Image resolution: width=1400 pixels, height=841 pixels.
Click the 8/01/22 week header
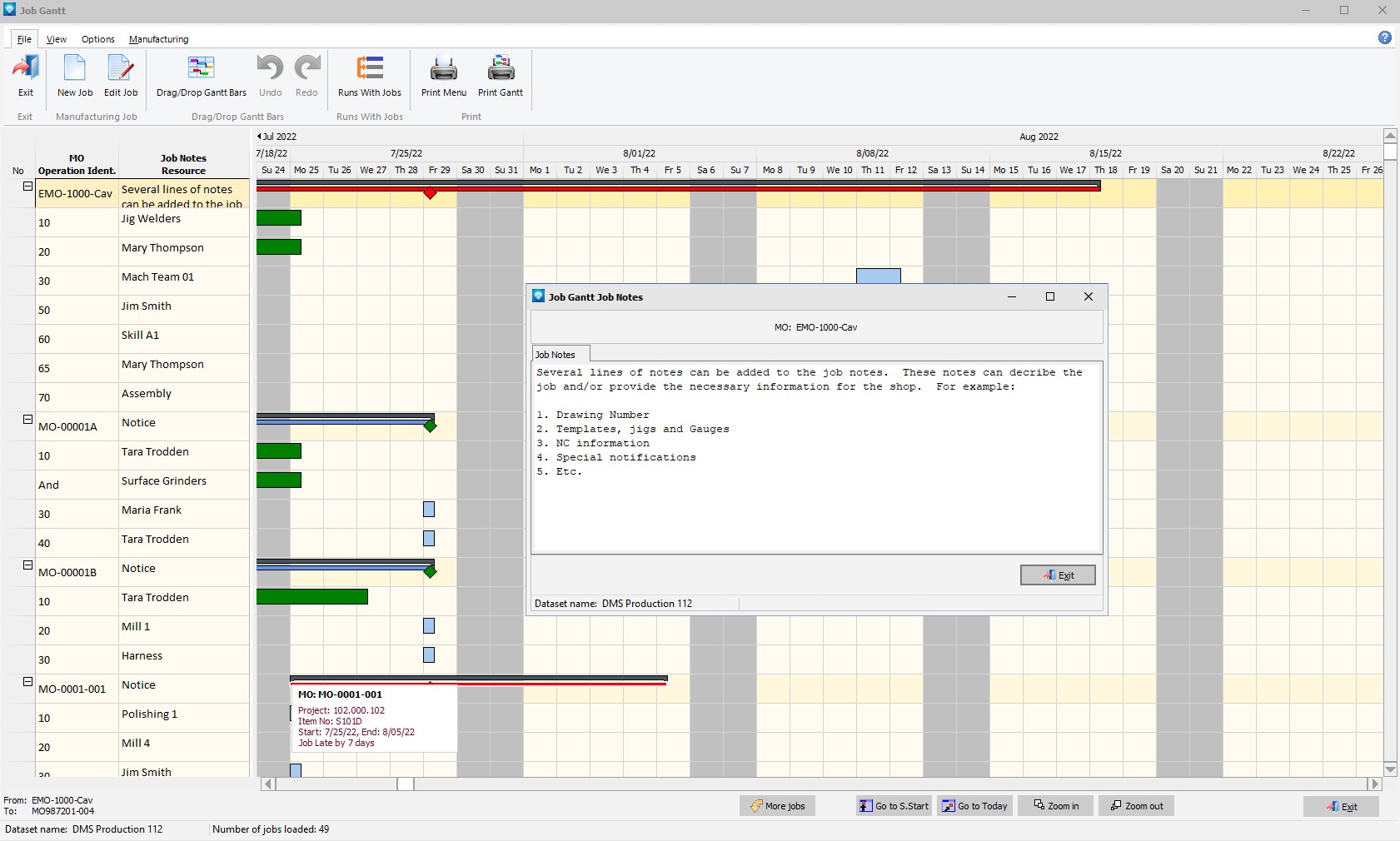640,153
